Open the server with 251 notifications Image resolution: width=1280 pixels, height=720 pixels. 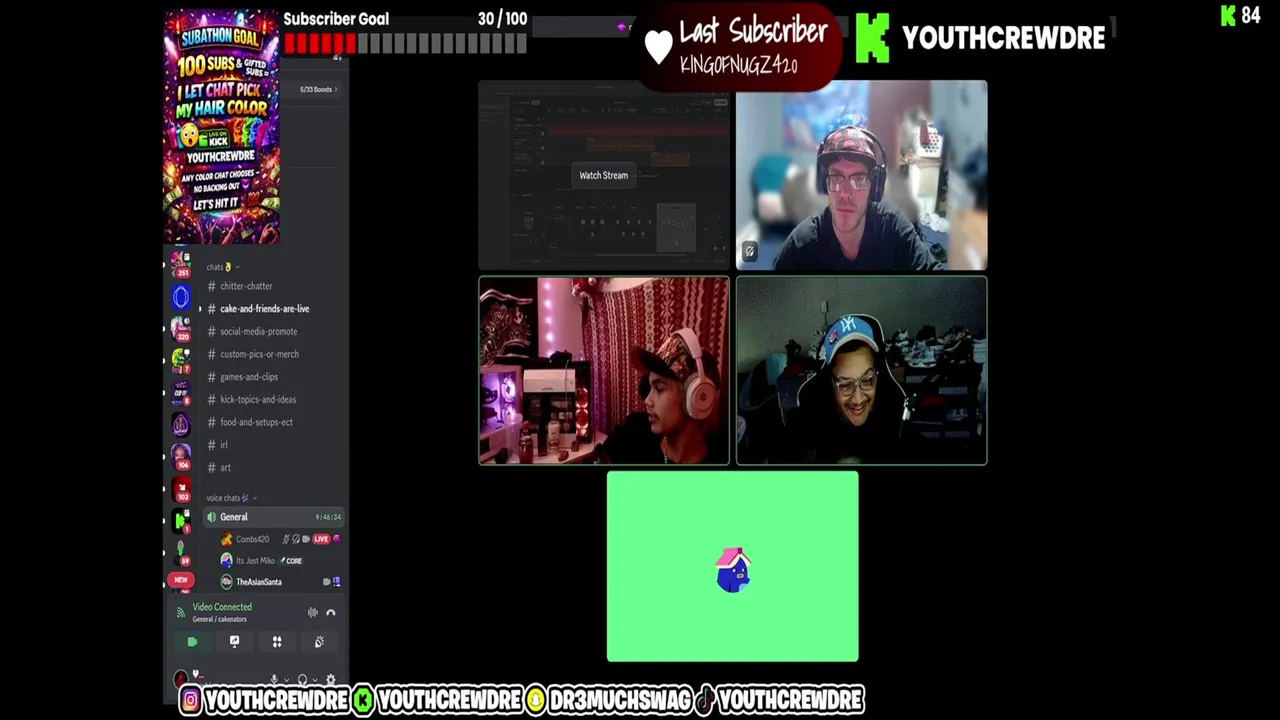180,264
